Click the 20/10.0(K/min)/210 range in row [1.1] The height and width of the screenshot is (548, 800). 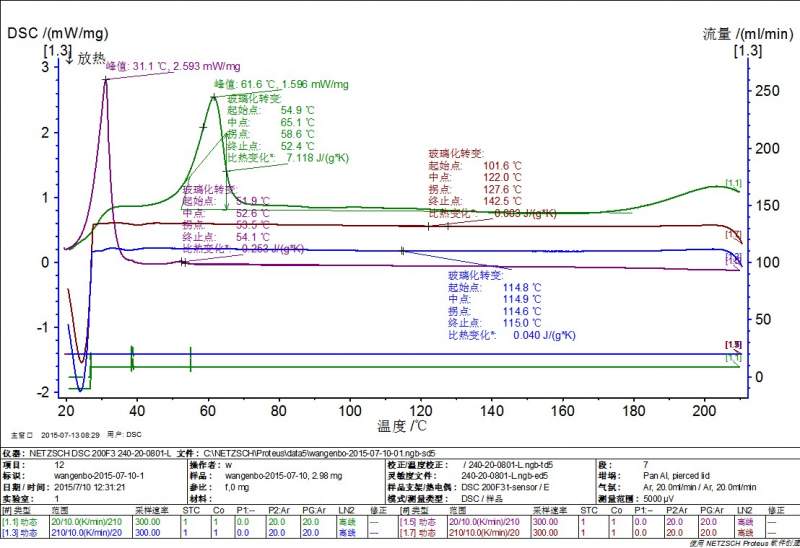coord(87,522)
